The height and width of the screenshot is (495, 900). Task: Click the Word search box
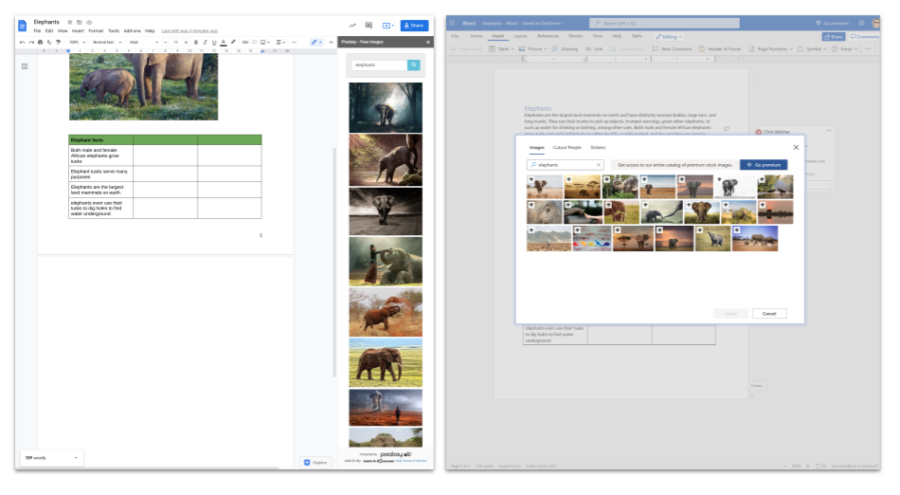664,23
